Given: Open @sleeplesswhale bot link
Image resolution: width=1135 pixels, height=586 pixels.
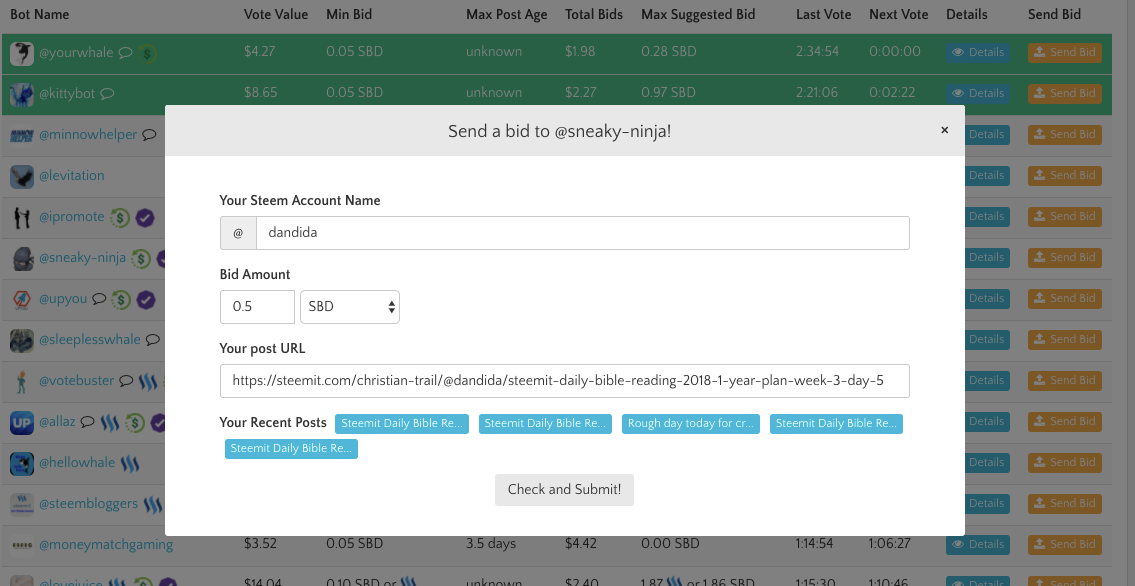Looking at the screenshot, I should point(90,340).
